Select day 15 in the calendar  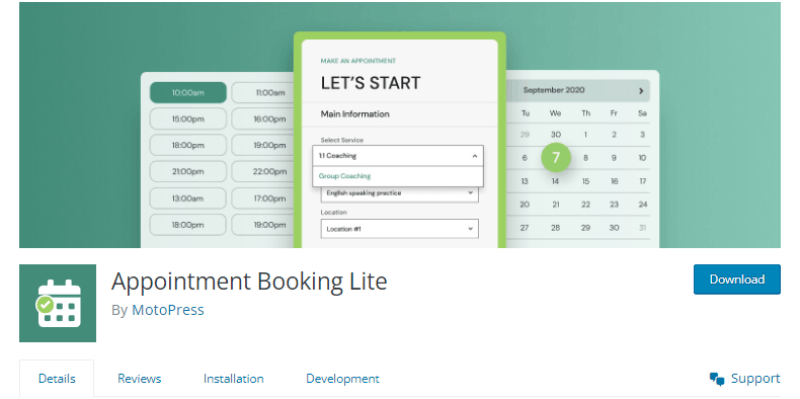pos(585,181)
